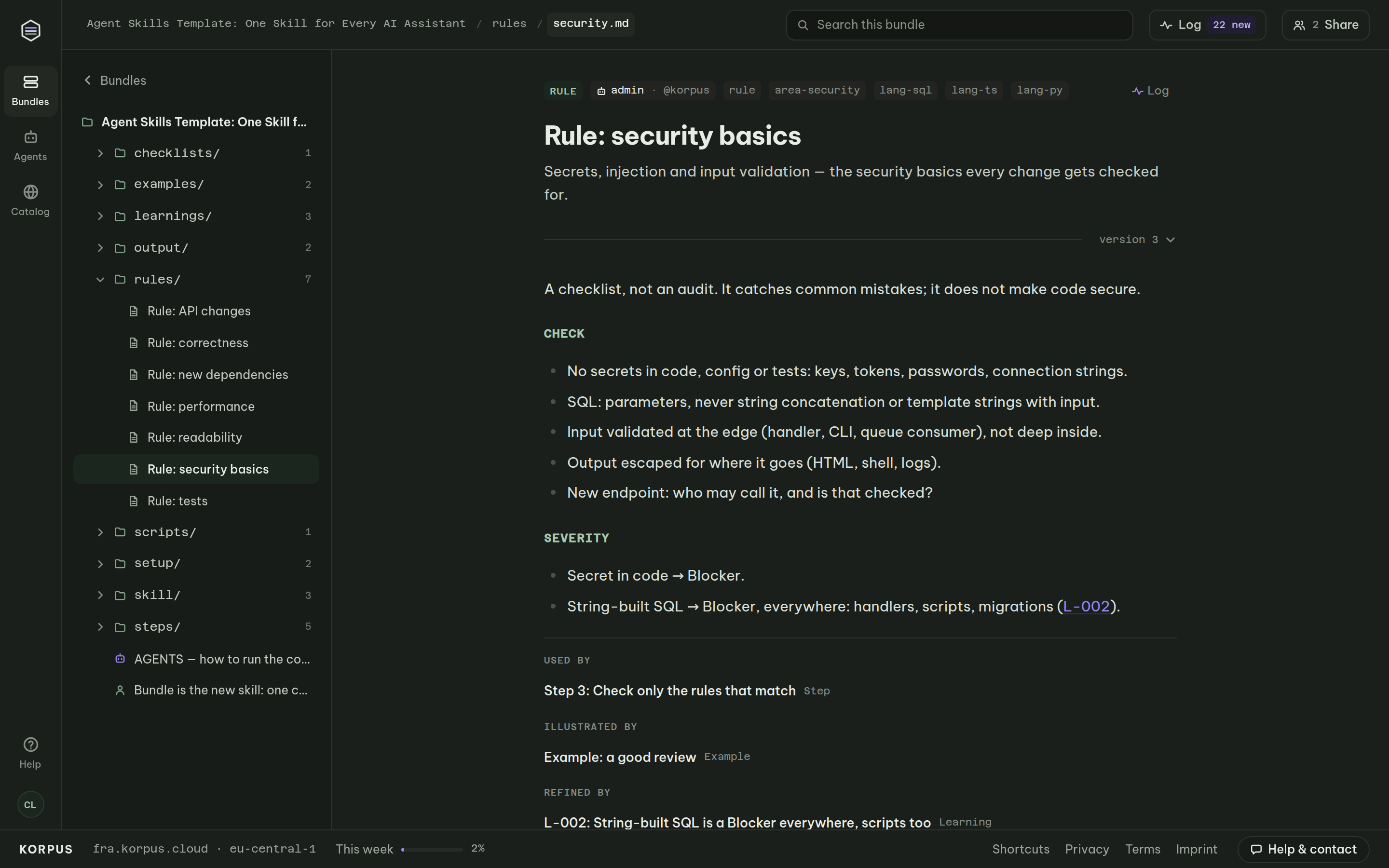Open L-002: String-built SQL learning link
Viewport: 1389px width, 868px height.
[737, 823]
